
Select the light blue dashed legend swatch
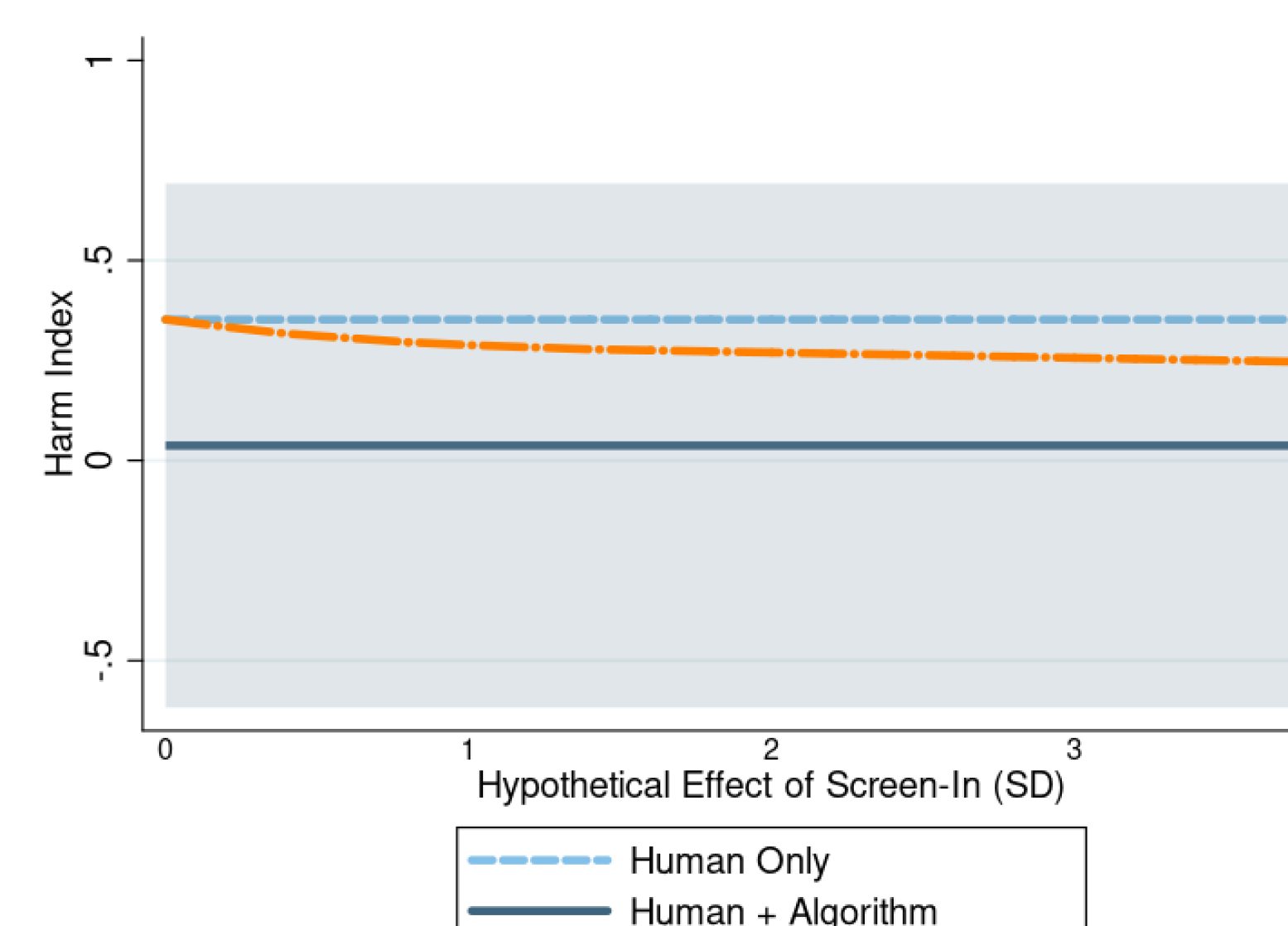tap(539, 861)
